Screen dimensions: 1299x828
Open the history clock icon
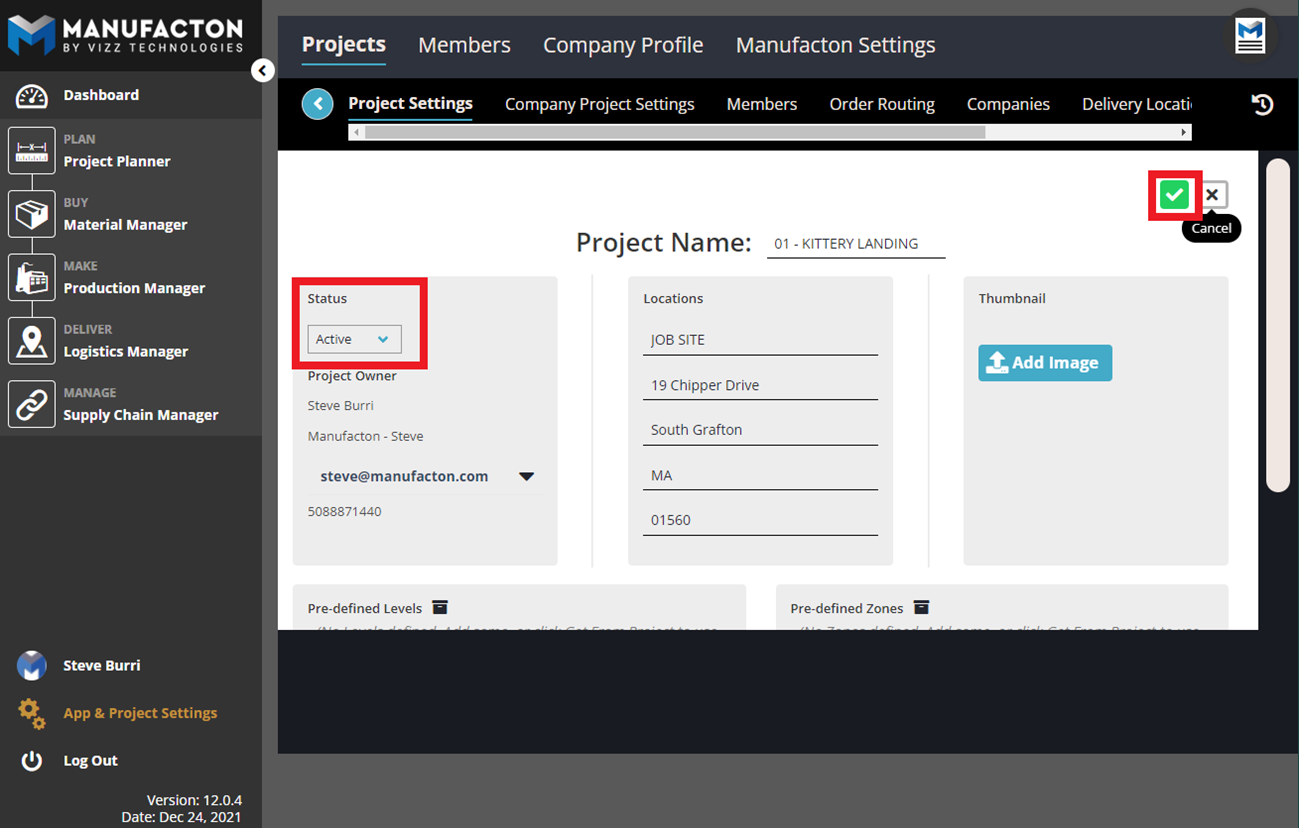point(1262,104)
